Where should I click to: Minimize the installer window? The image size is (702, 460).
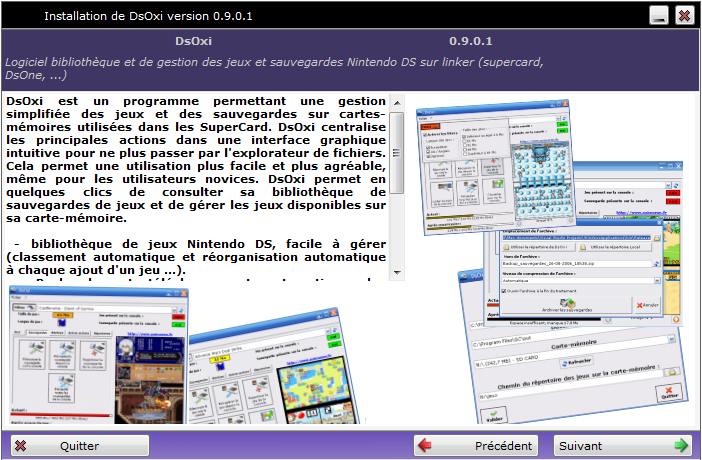click(659, 15)
